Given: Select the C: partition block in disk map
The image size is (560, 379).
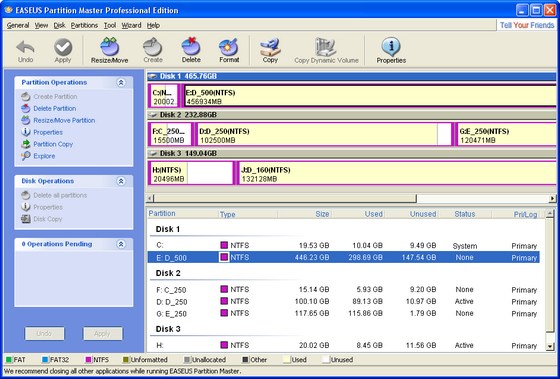Looking at the screenshot, I should (x=164, y=96).
